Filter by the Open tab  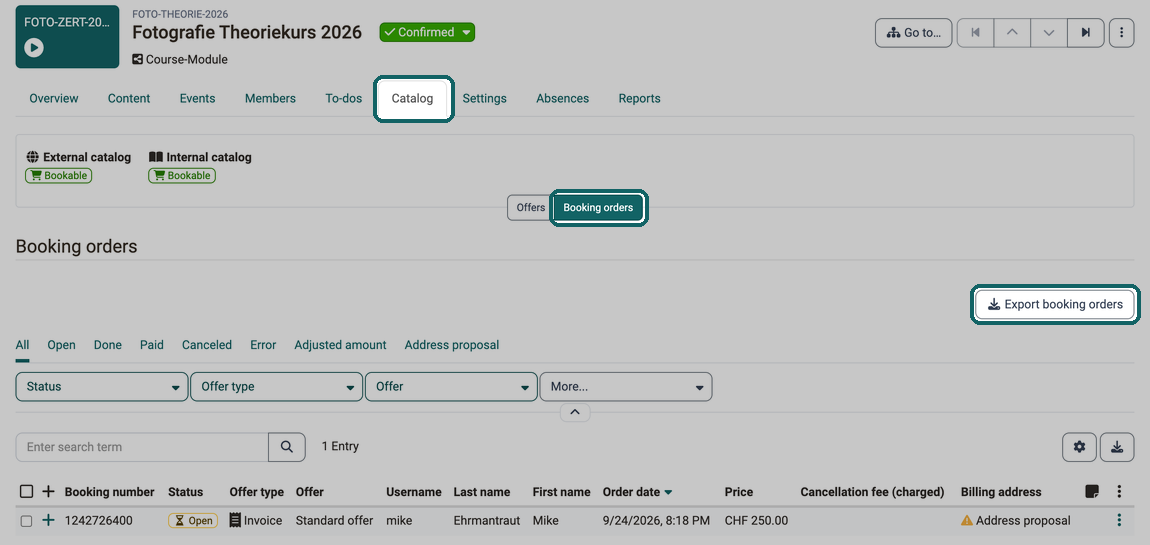click(62, 345)
